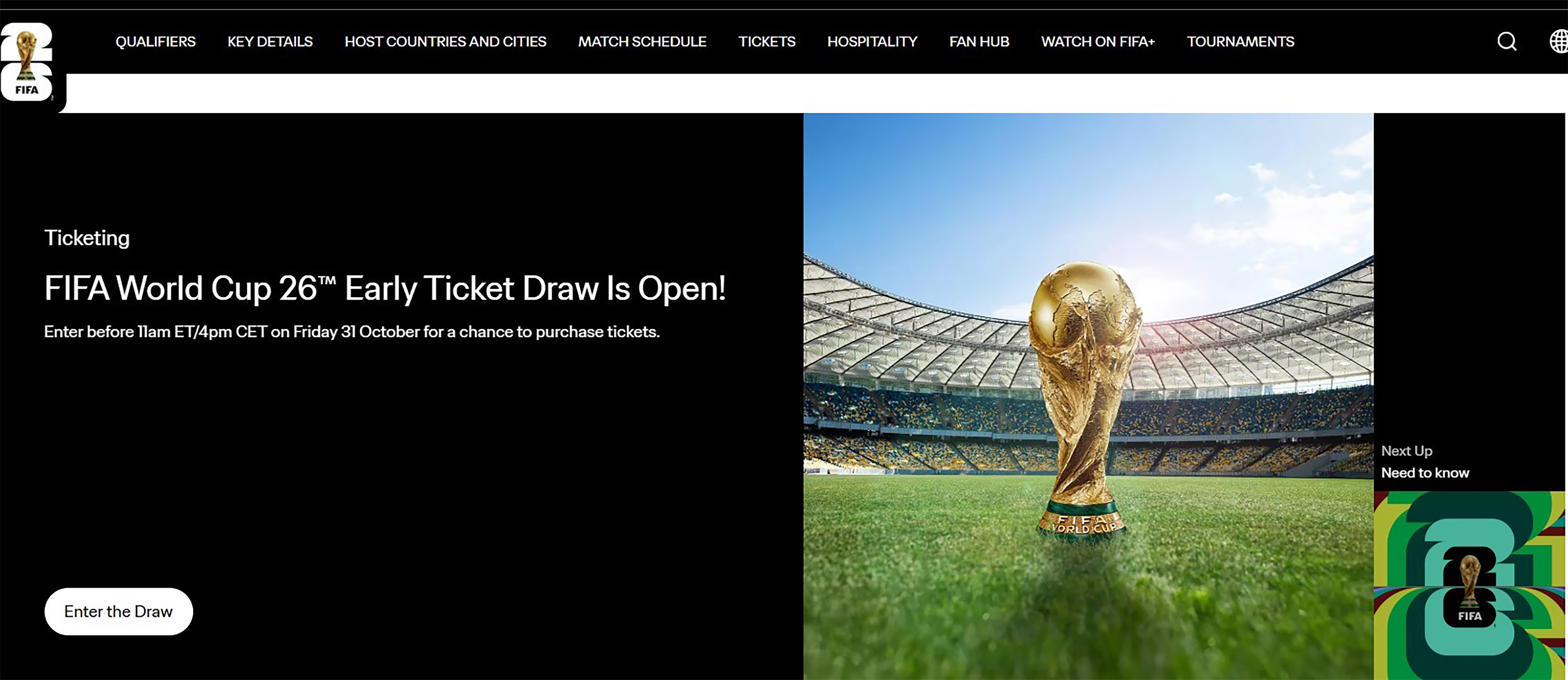Click the World Cup trophy stadium image
This screenshot has width=1568, height=680.
coord(1088,396)
